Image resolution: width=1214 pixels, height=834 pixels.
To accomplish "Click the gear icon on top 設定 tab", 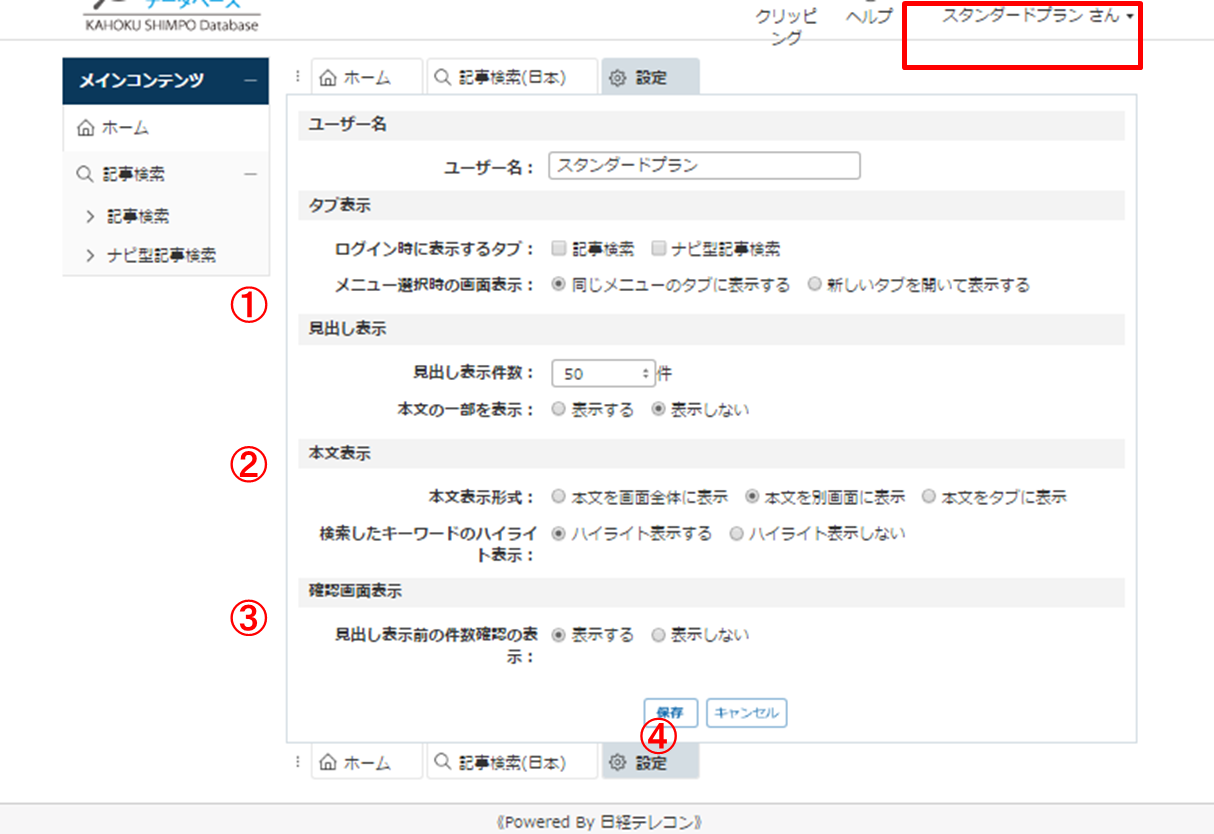I will click(x=618, y=78).
